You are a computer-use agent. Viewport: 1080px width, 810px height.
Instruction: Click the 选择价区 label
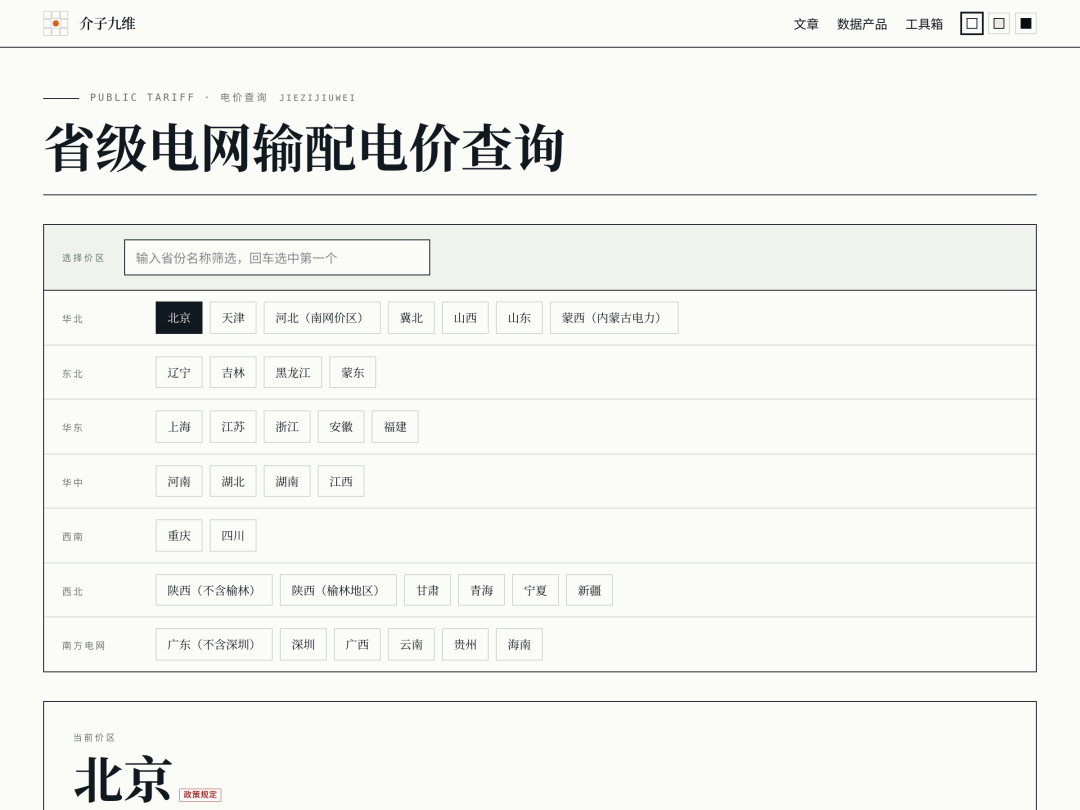tap(83, 258)
